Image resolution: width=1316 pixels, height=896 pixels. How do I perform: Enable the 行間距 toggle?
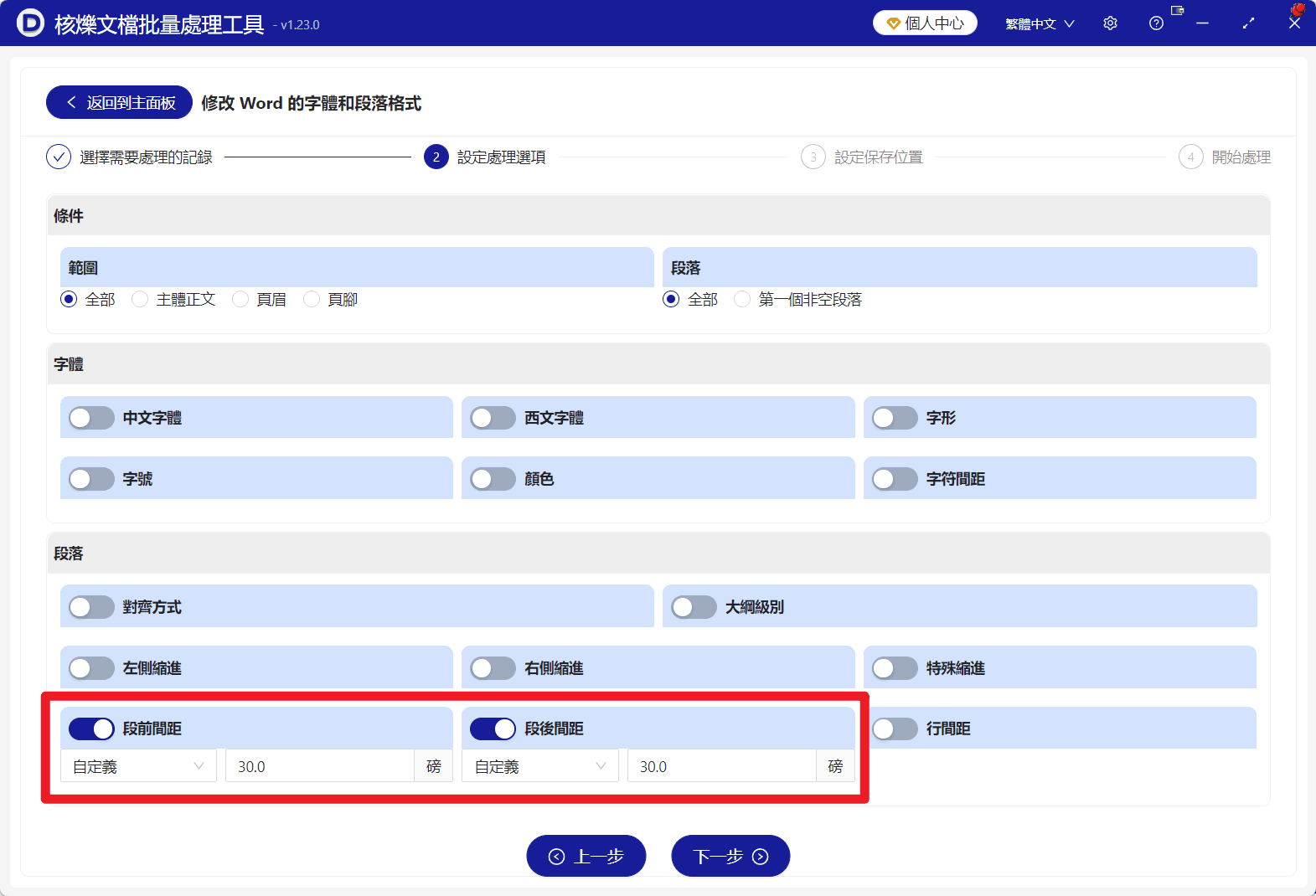click(895, 729)
